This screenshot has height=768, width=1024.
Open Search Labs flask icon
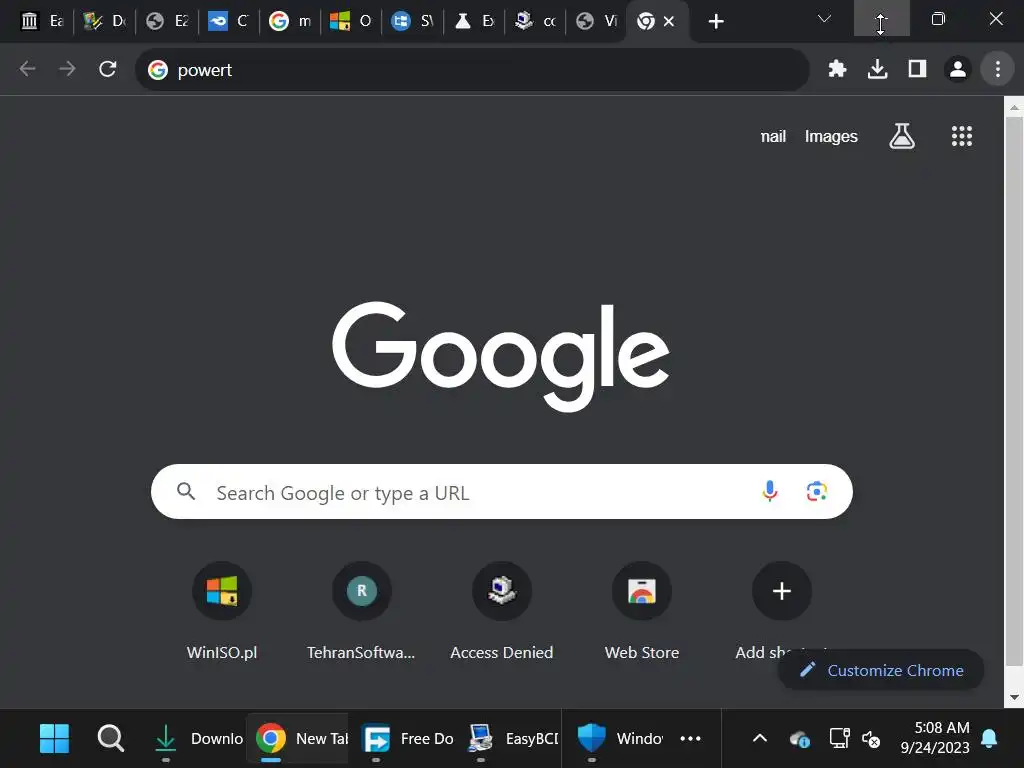point(902,136)
